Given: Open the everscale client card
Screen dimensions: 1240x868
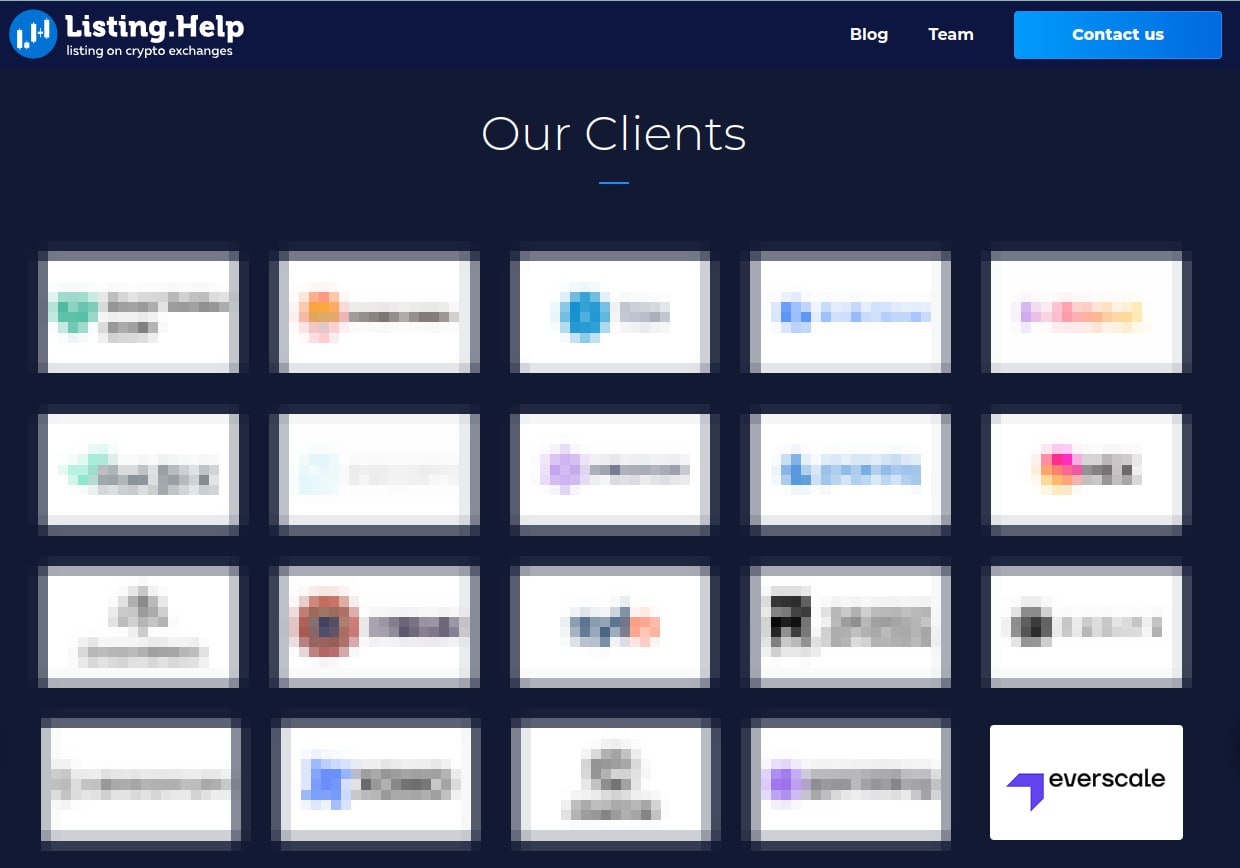Looking at the screenshot, I should (x=1086, y=782).
